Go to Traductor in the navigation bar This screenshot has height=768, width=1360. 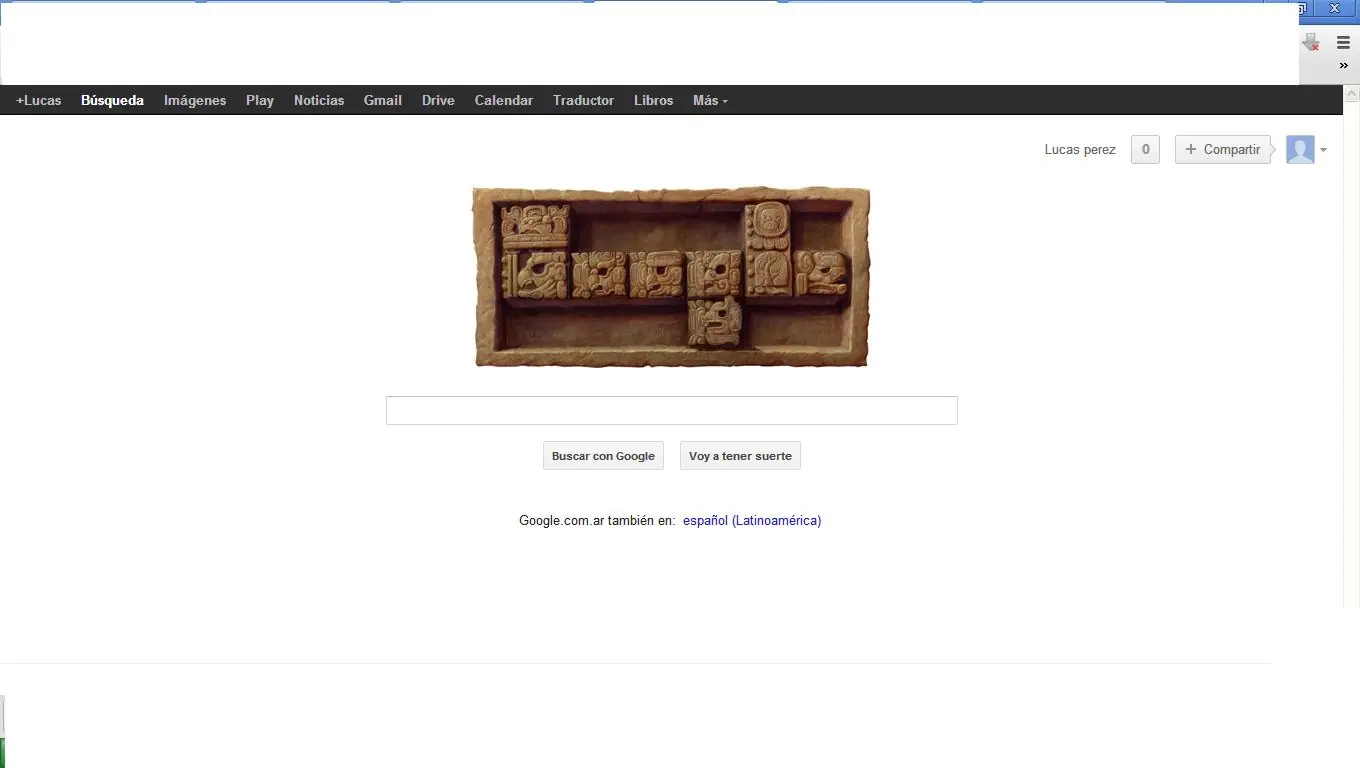(x=583, y=100)
